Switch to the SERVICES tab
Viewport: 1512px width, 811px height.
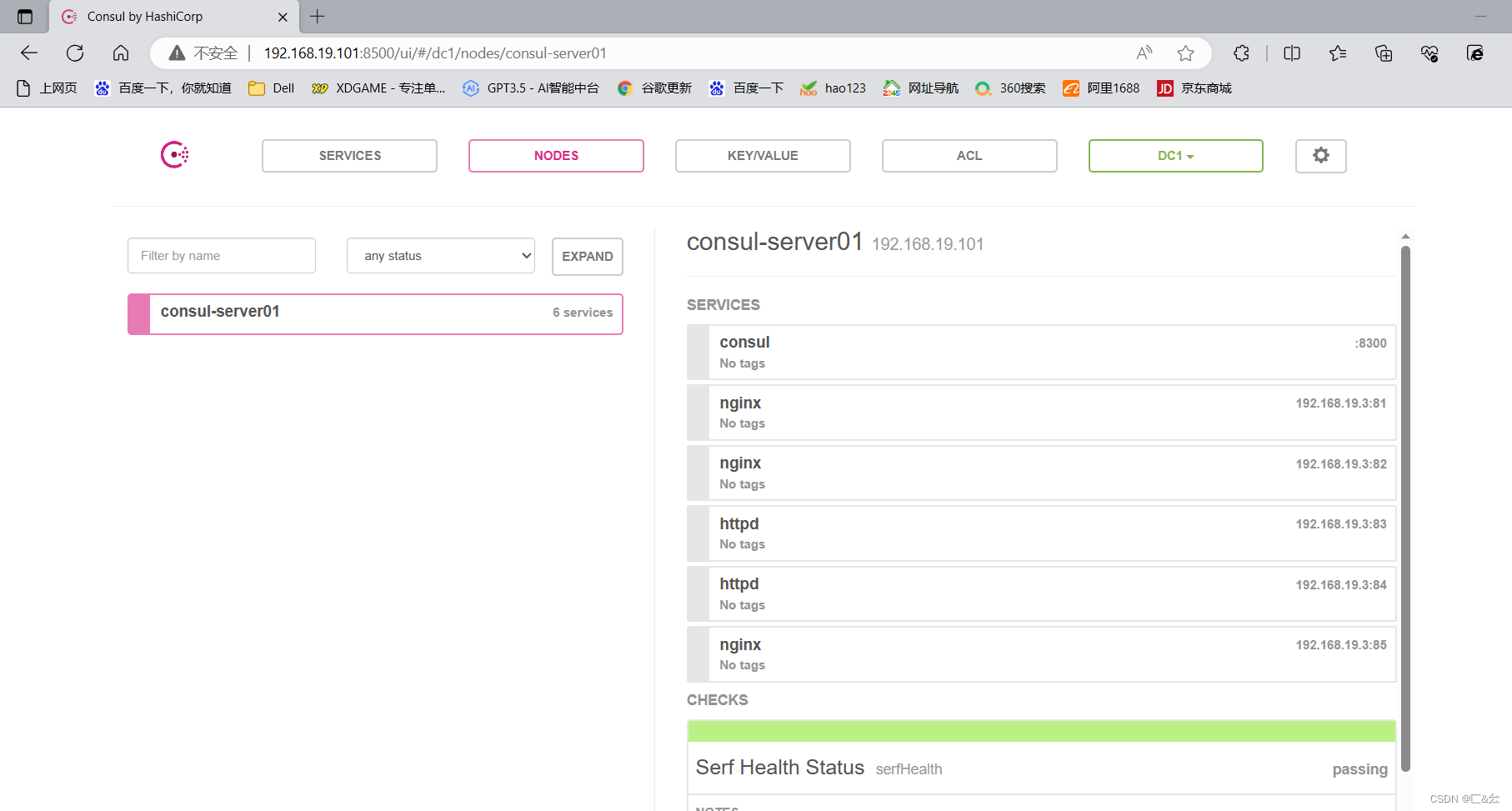click(x=349, y=156)
